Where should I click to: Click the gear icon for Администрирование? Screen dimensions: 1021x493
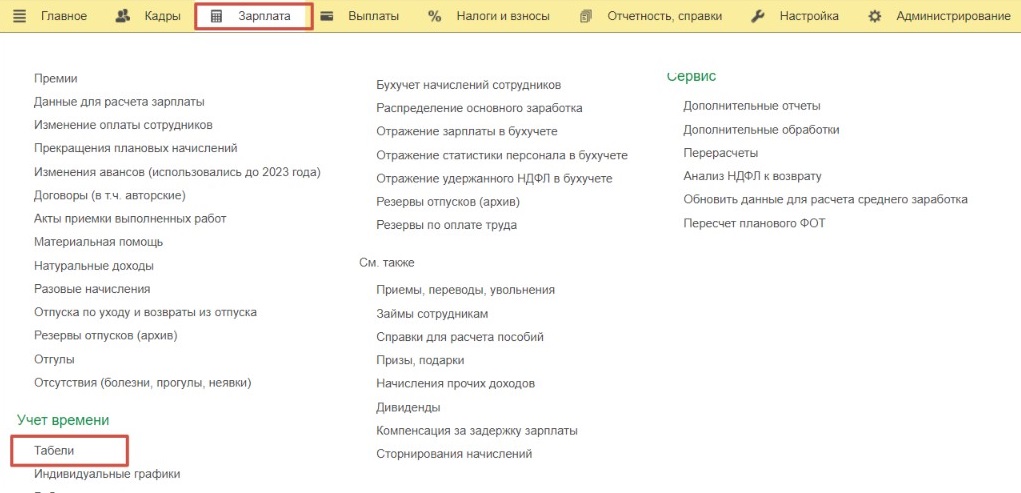click(x=875, y=16)
